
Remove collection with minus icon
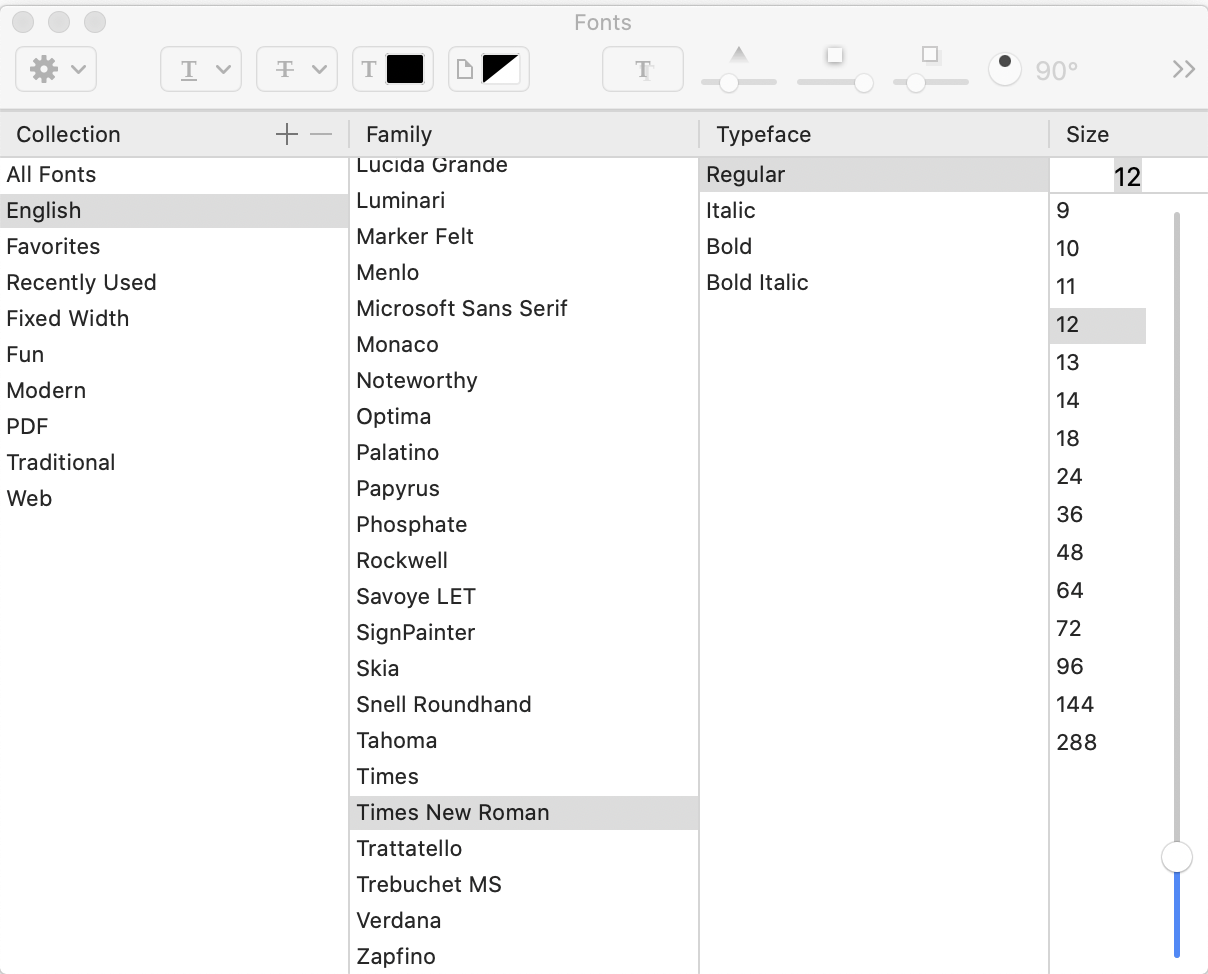pos(320,134)
